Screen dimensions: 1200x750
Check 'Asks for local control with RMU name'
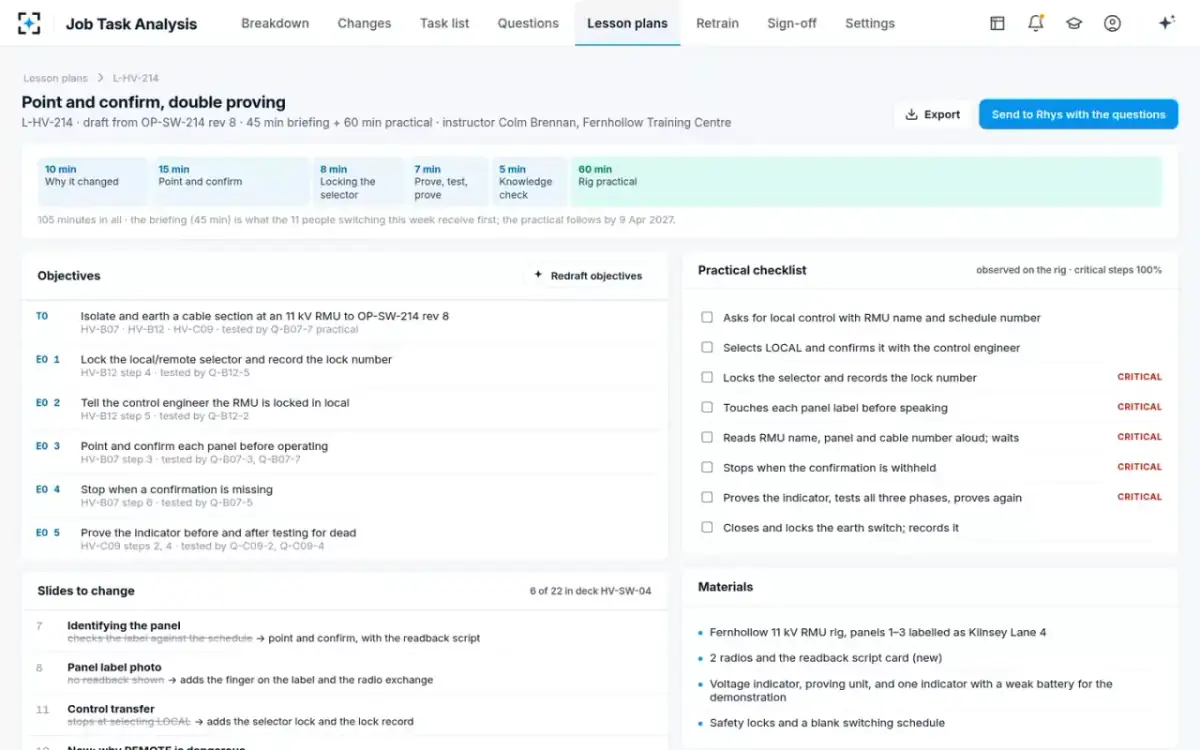707,318
